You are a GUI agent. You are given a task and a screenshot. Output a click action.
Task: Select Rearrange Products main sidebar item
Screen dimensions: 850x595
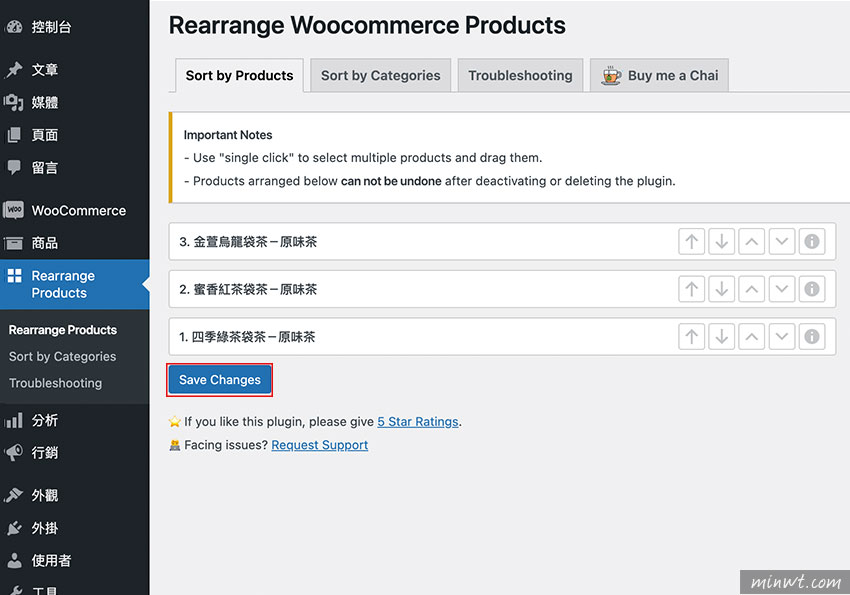coord(74,284)
